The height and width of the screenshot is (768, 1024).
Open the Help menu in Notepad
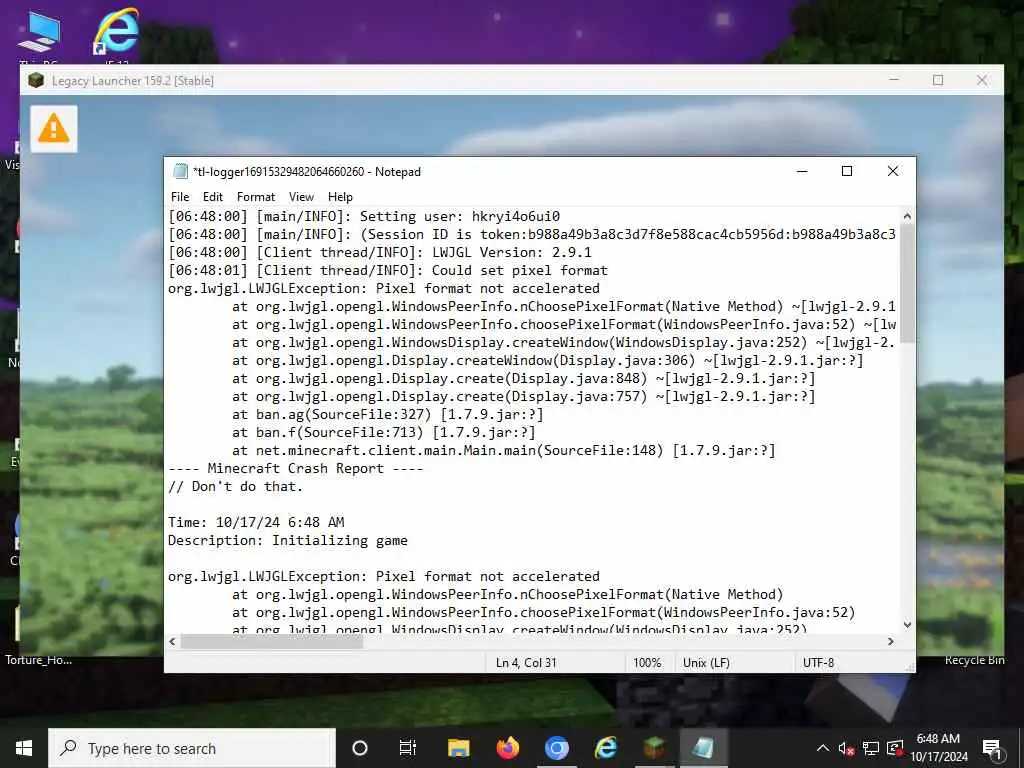click(340, 197)
